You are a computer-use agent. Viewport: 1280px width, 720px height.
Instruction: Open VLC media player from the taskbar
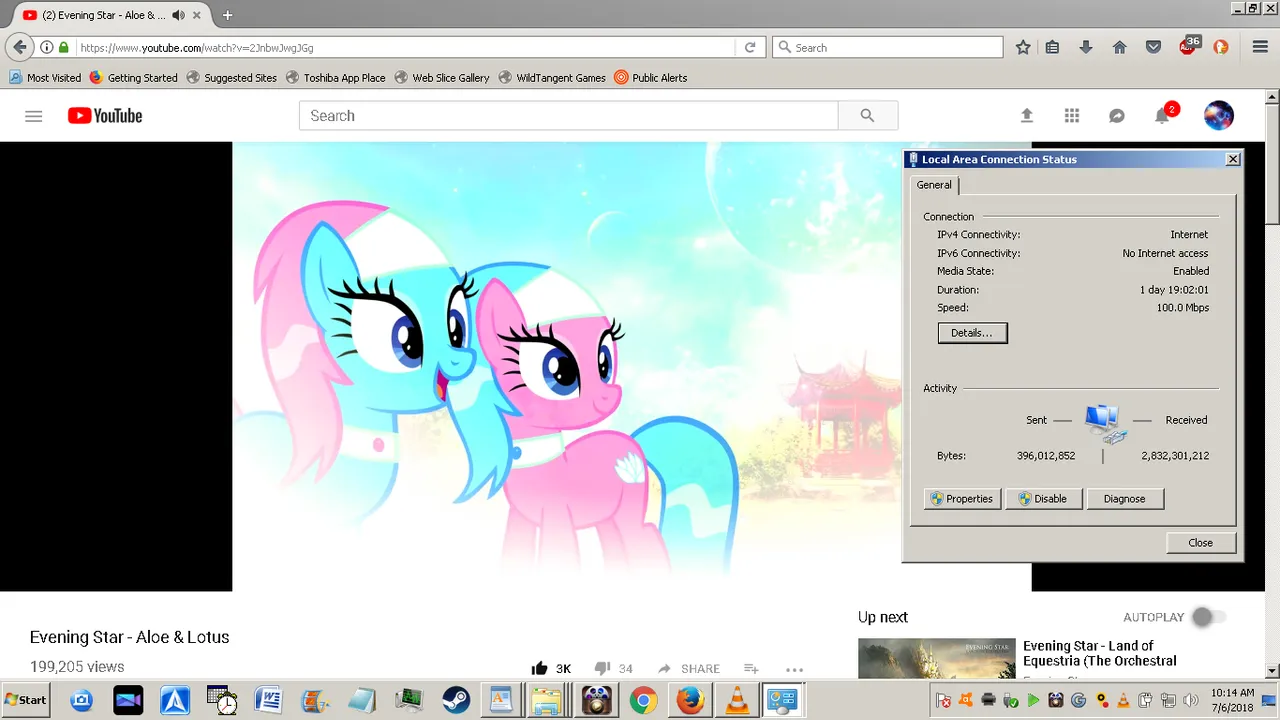[x=737, y=700]
